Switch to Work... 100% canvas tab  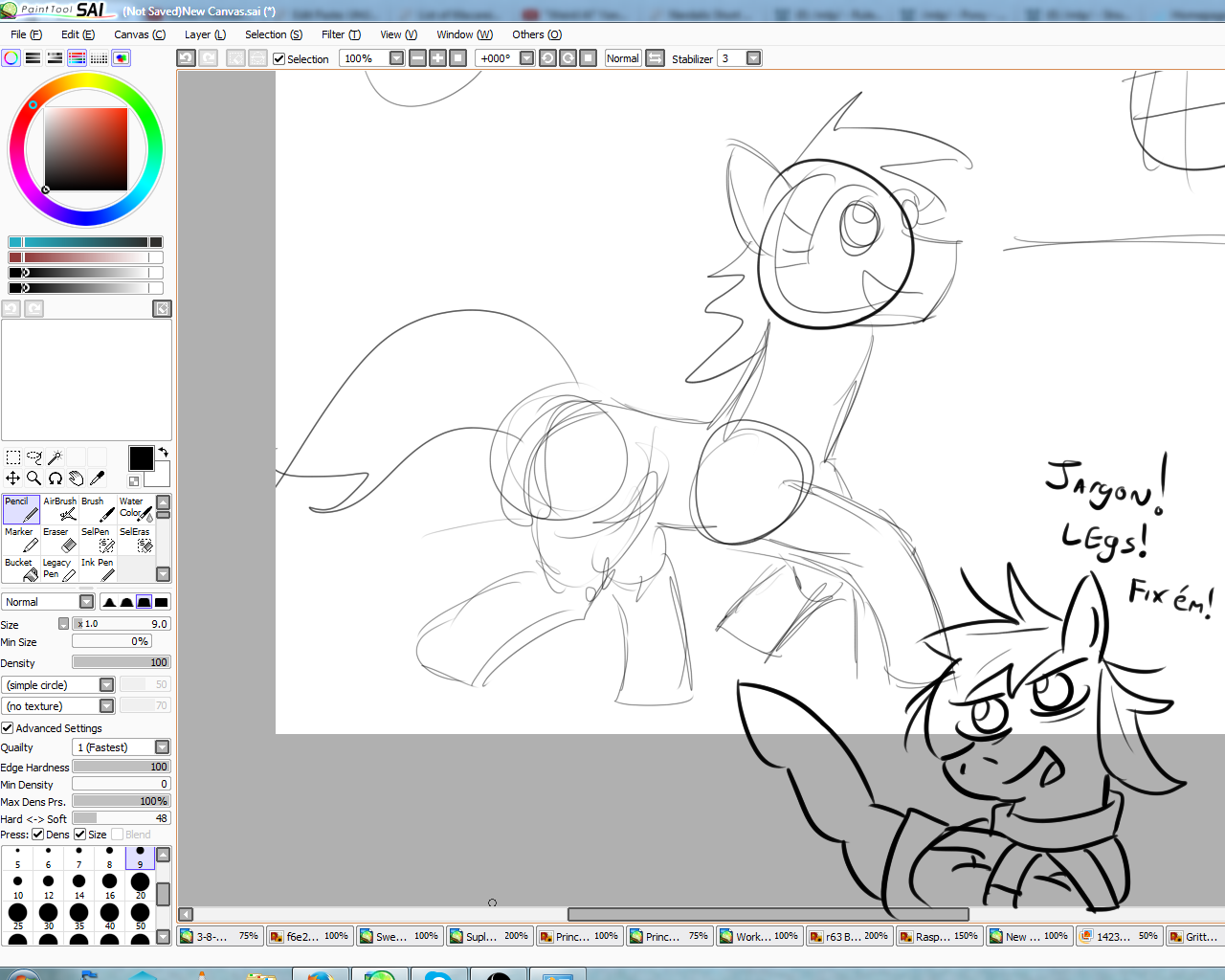(x=758, y=936)
